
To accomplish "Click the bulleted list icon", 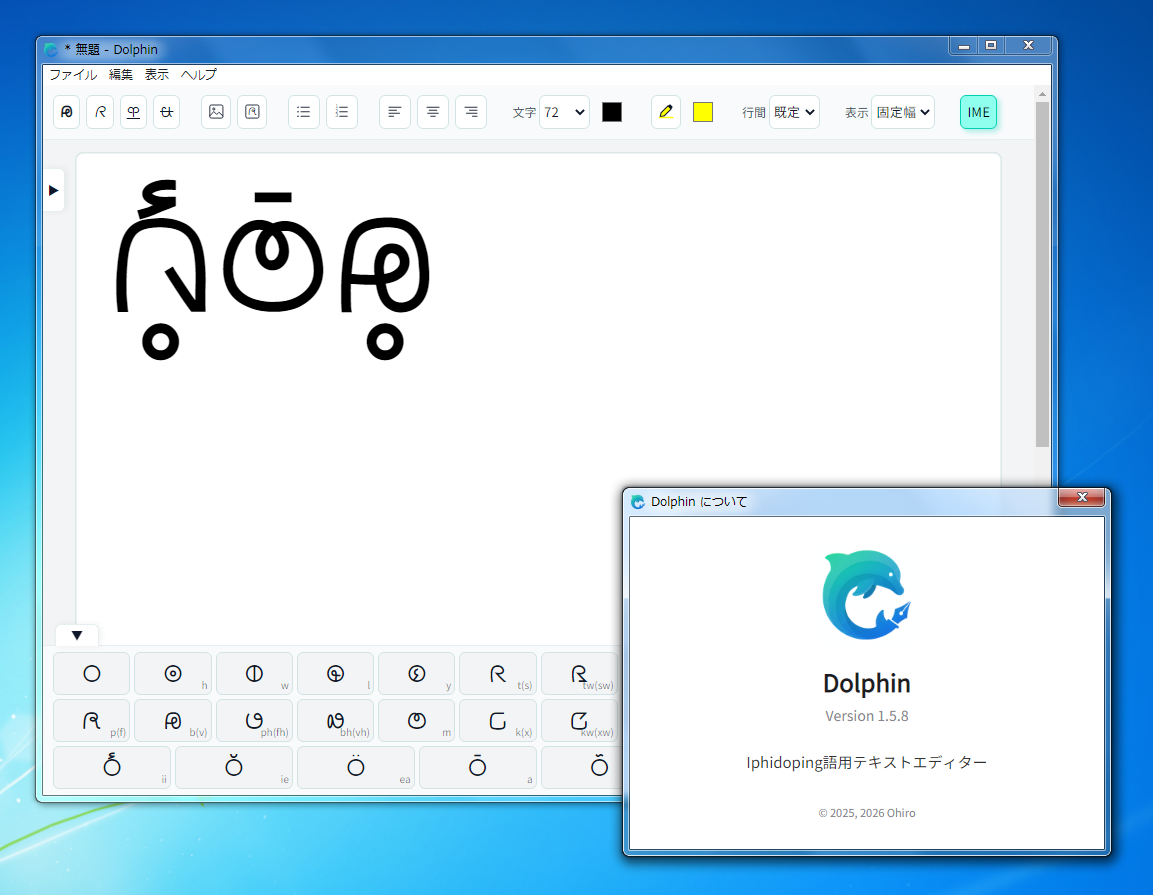I will pos(304,112).
